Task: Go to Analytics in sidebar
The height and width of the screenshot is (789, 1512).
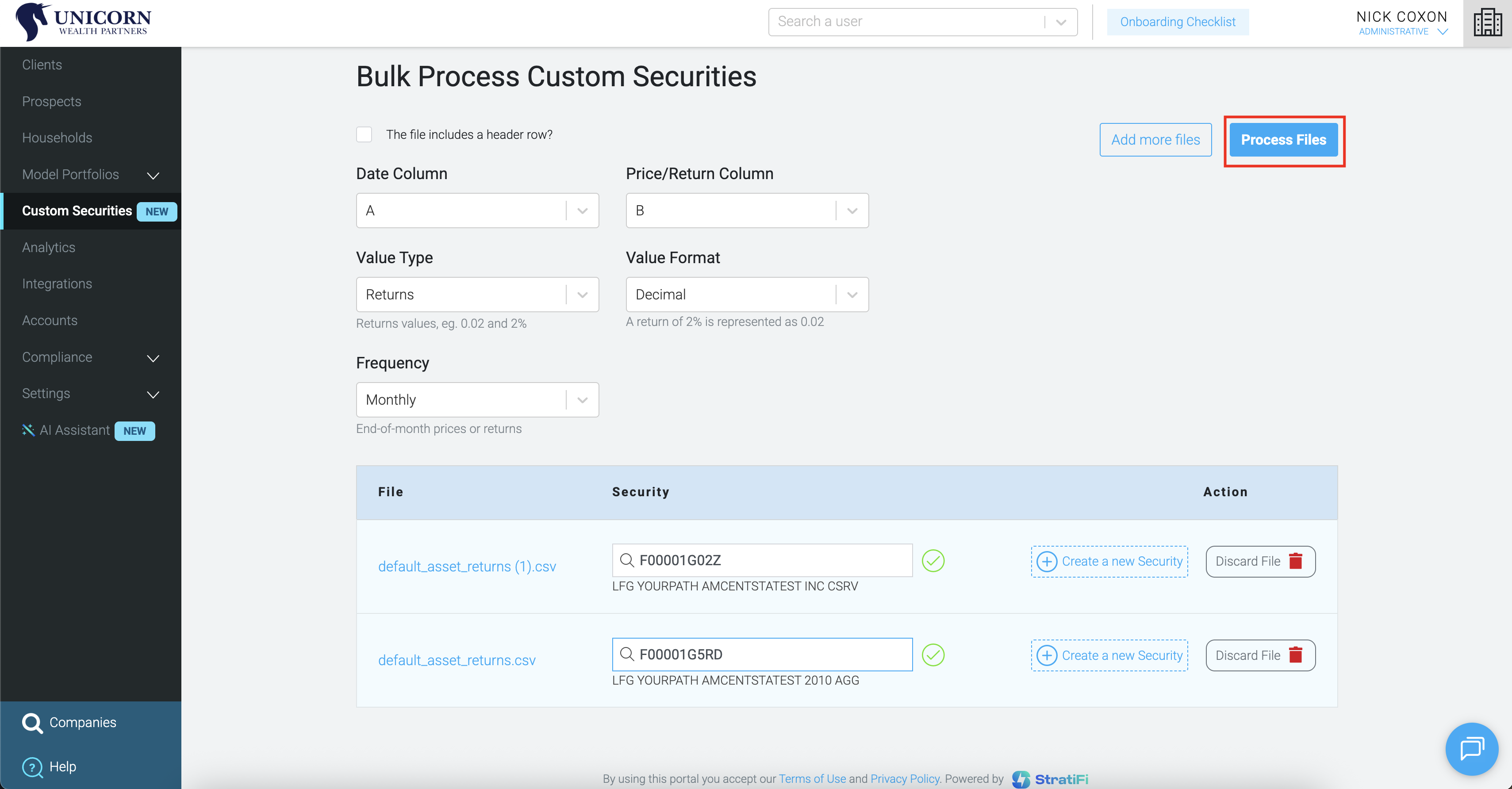Action: (x=49, y=248)
